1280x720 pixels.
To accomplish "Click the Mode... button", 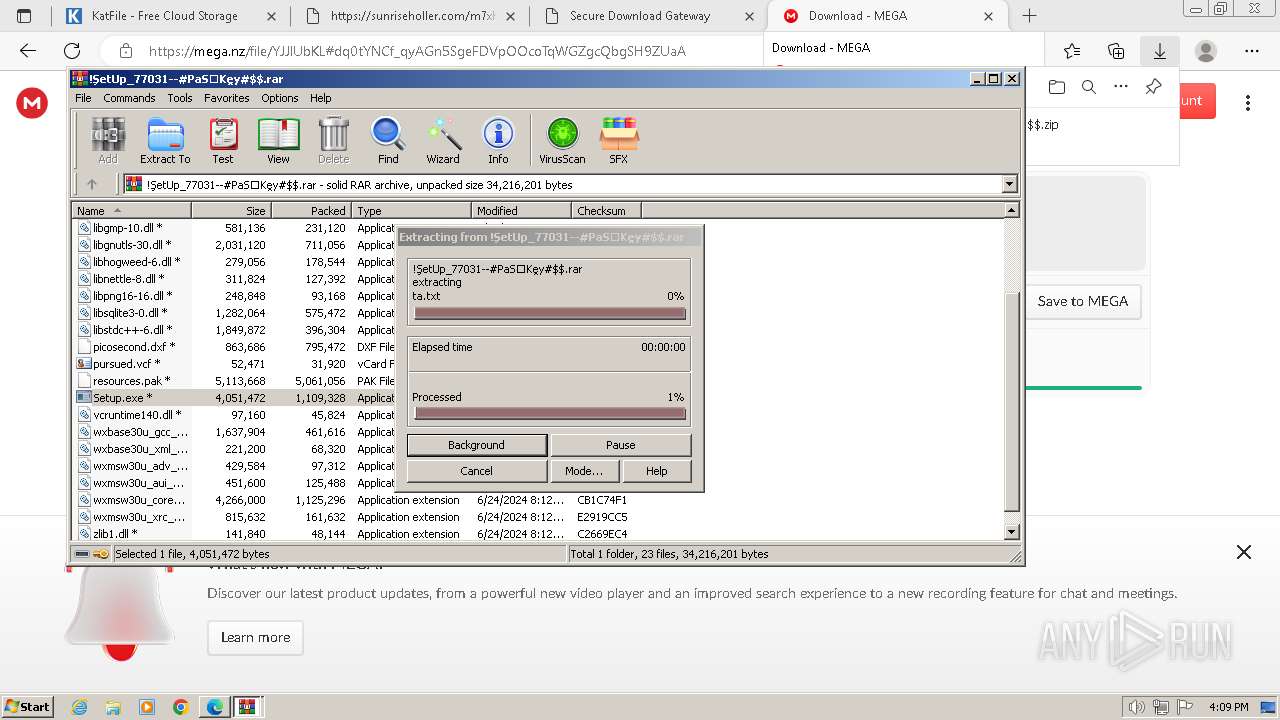I will (584, 471).
